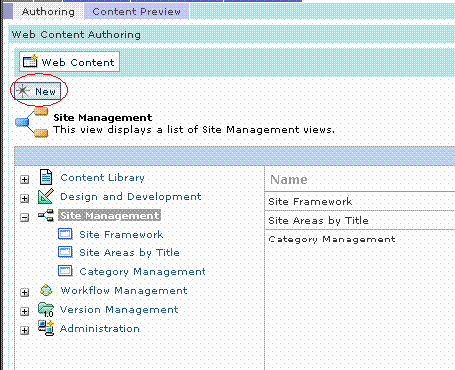Switch to the Content Preview tab

click(136, 12)
